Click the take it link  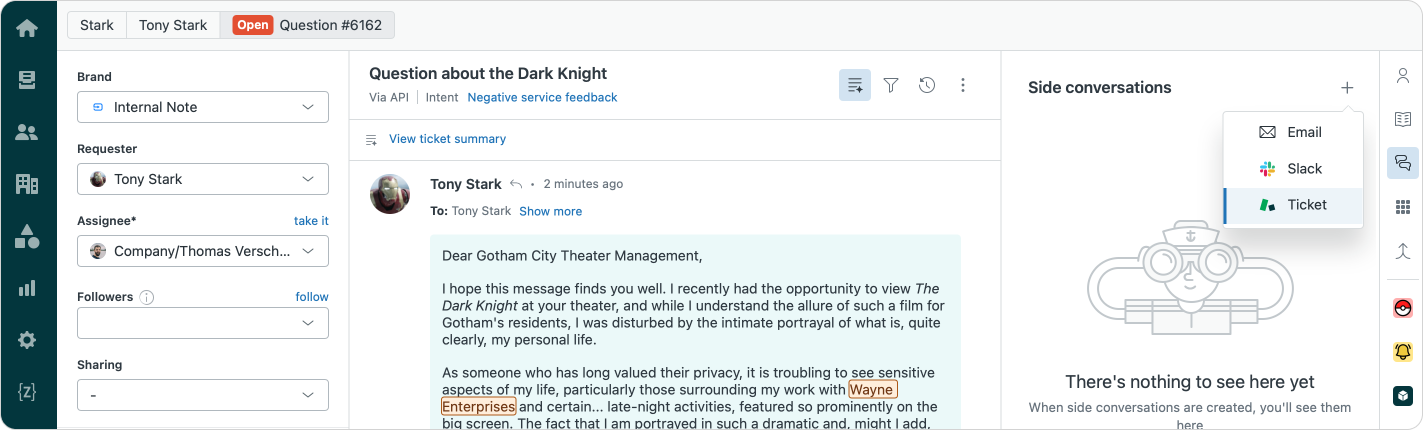[311, 221]
